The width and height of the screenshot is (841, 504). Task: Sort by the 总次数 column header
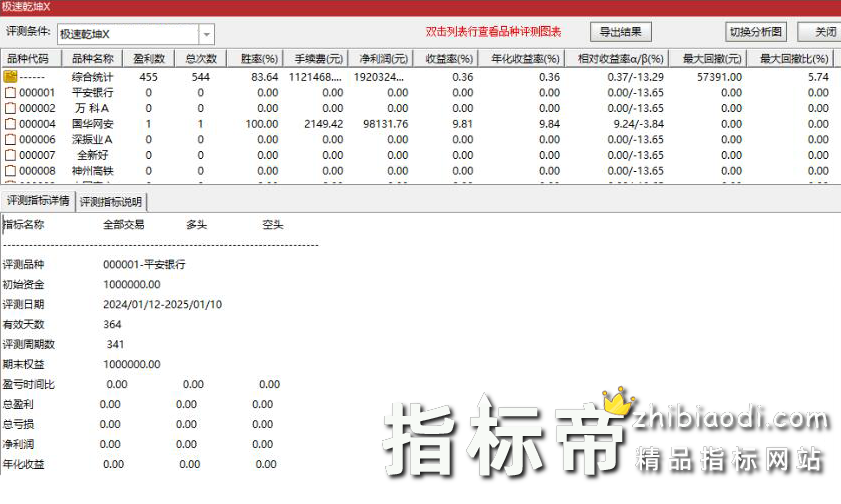tap(201, 58)
